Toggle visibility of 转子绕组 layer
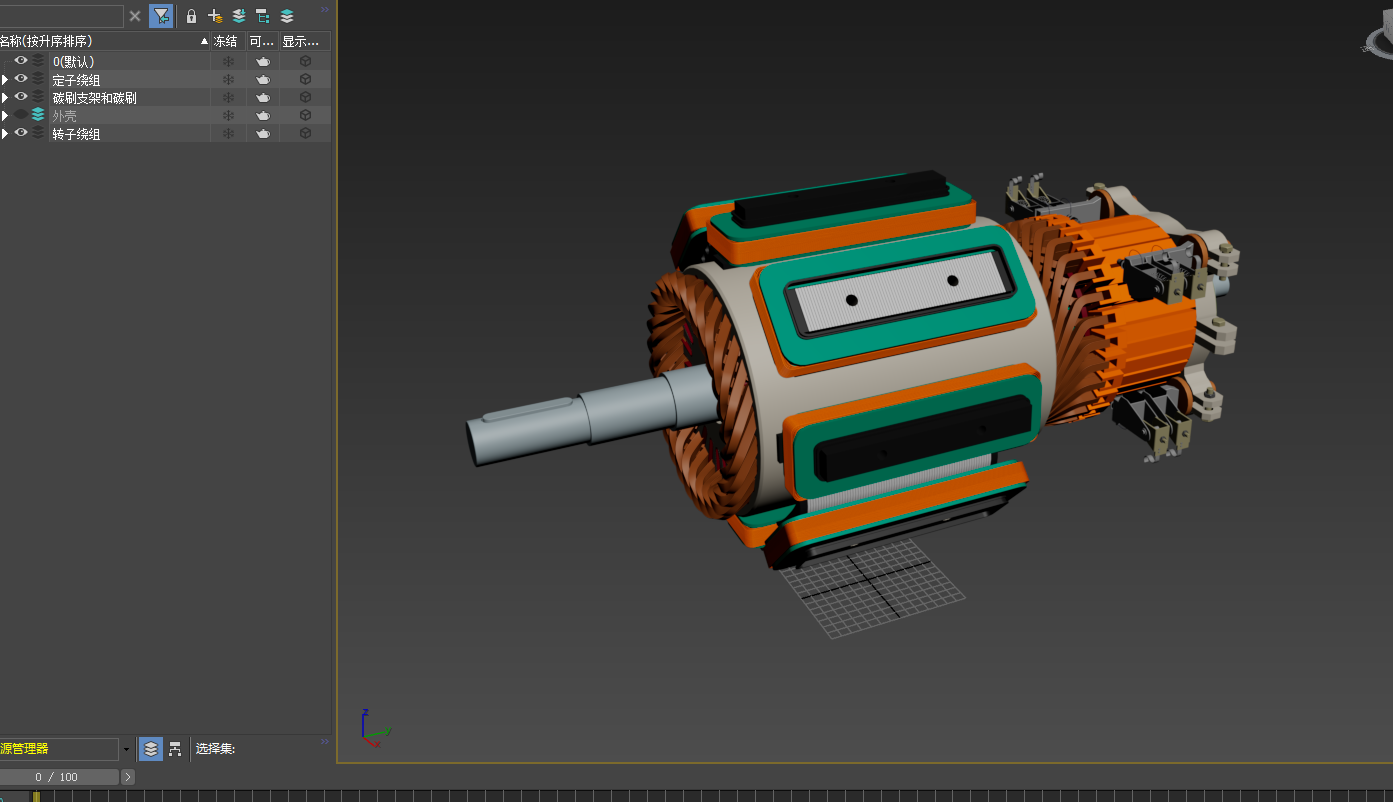Viewport: 1393px width, 802px height. (x=21, y=133)
